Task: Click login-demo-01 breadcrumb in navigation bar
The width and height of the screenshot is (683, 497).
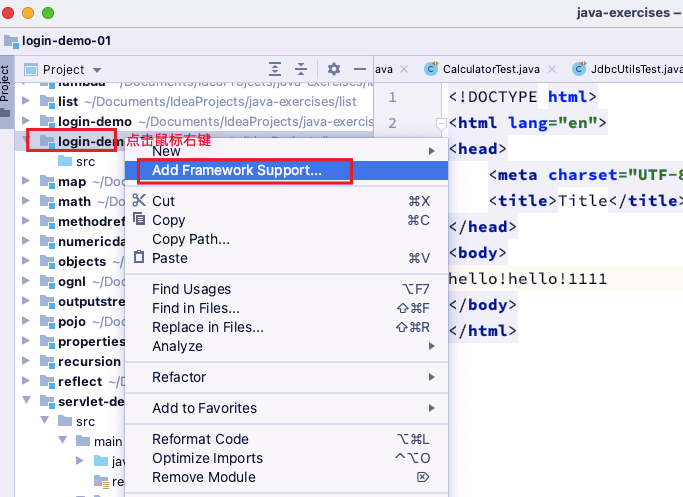Action: (x=66, y=41)
